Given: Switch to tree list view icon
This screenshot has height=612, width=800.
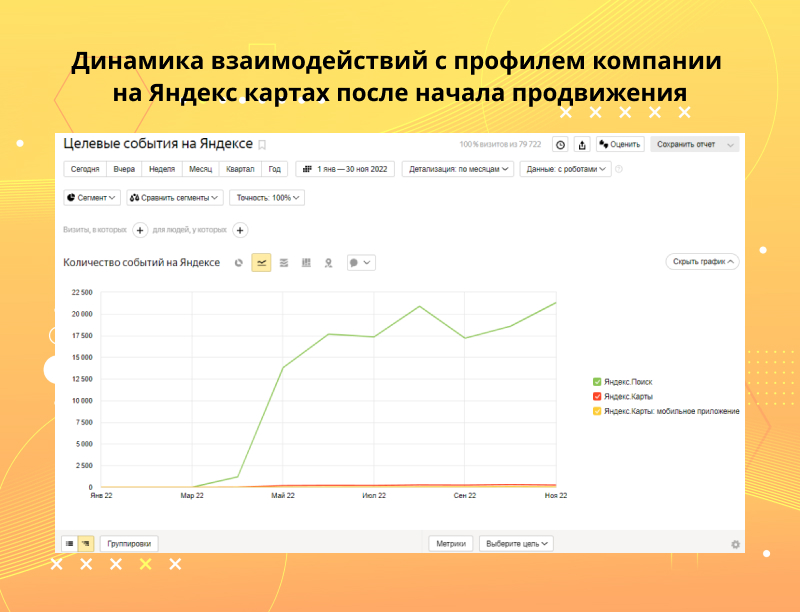Looking at the screenshot, I should (x=86, y=544).
